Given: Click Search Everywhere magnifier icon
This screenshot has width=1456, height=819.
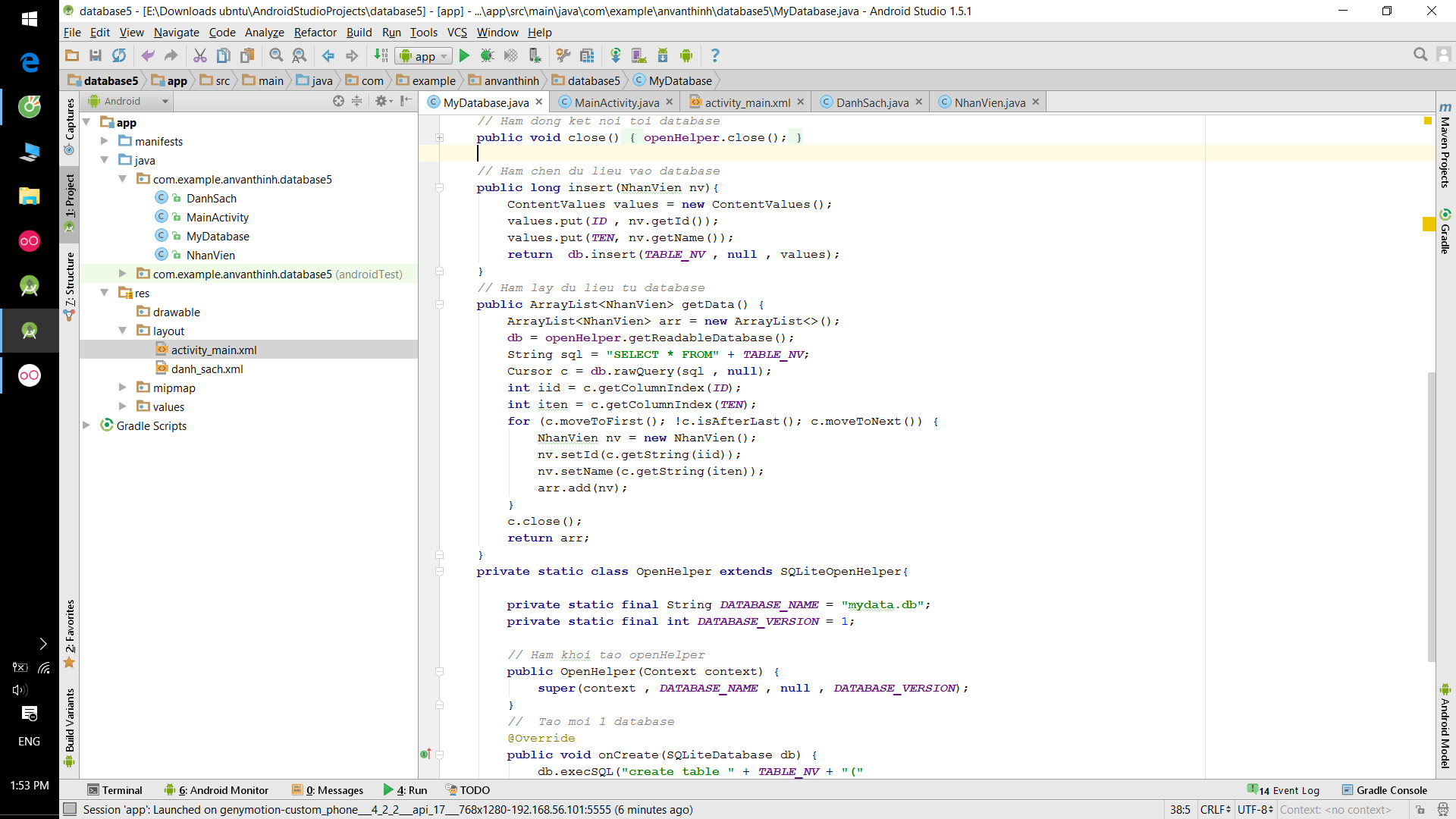Looking at the screenshot, I should coord(1420,55).
